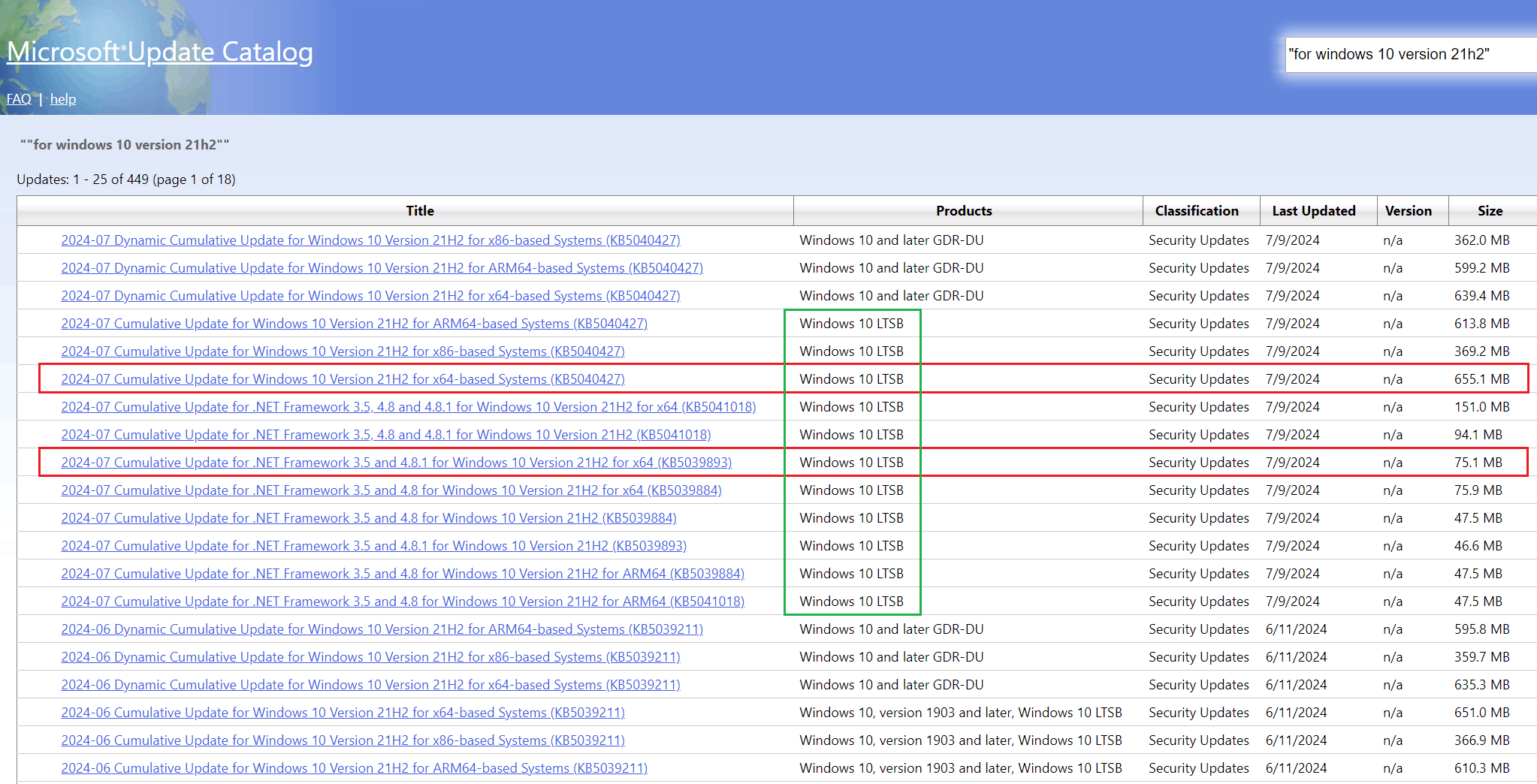
Task: Click the "Updates: 1 - 25 of 449" results count text
Action: coord(126,179)
